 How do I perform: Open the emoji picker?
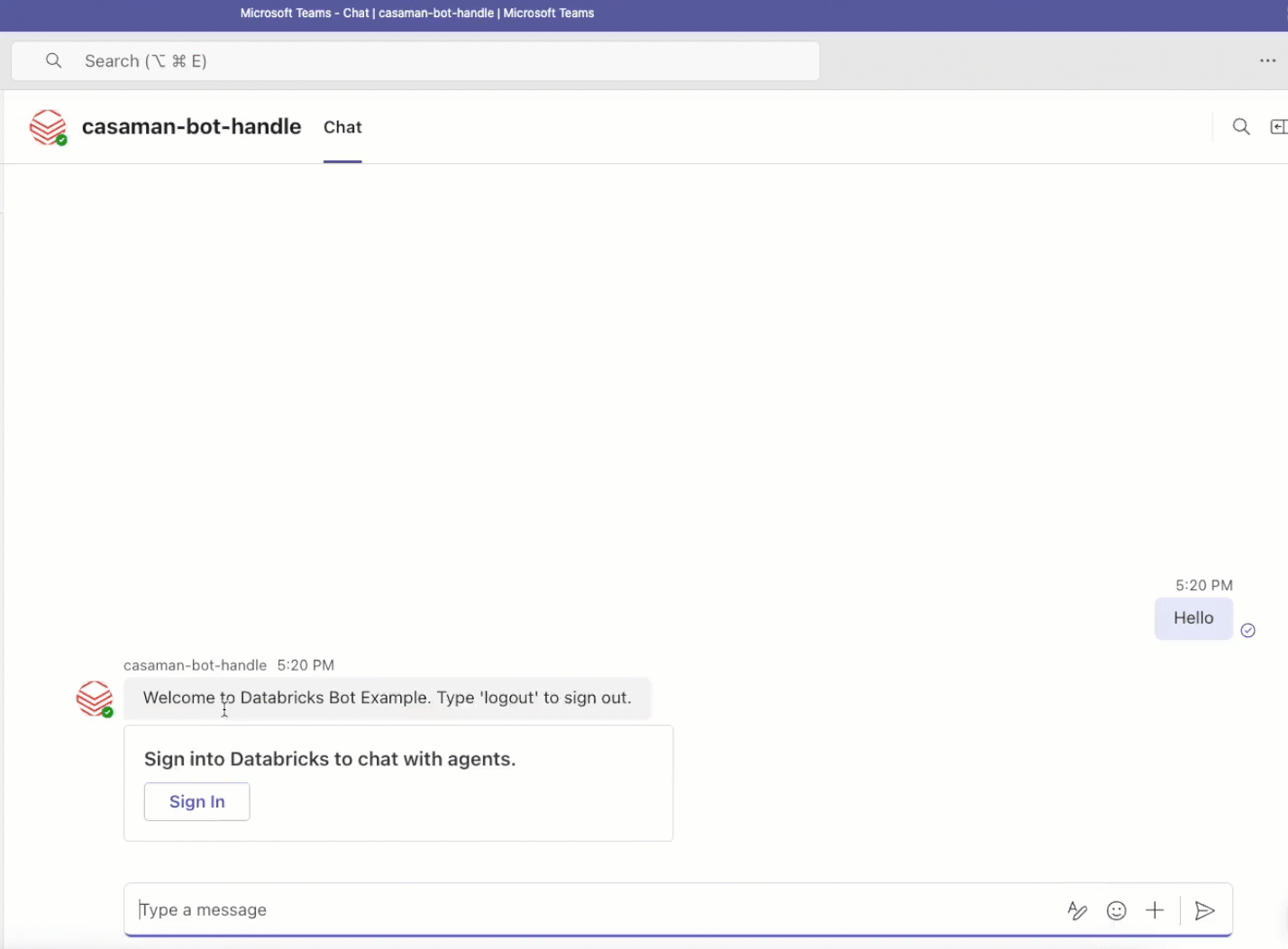click(1117, 911)
